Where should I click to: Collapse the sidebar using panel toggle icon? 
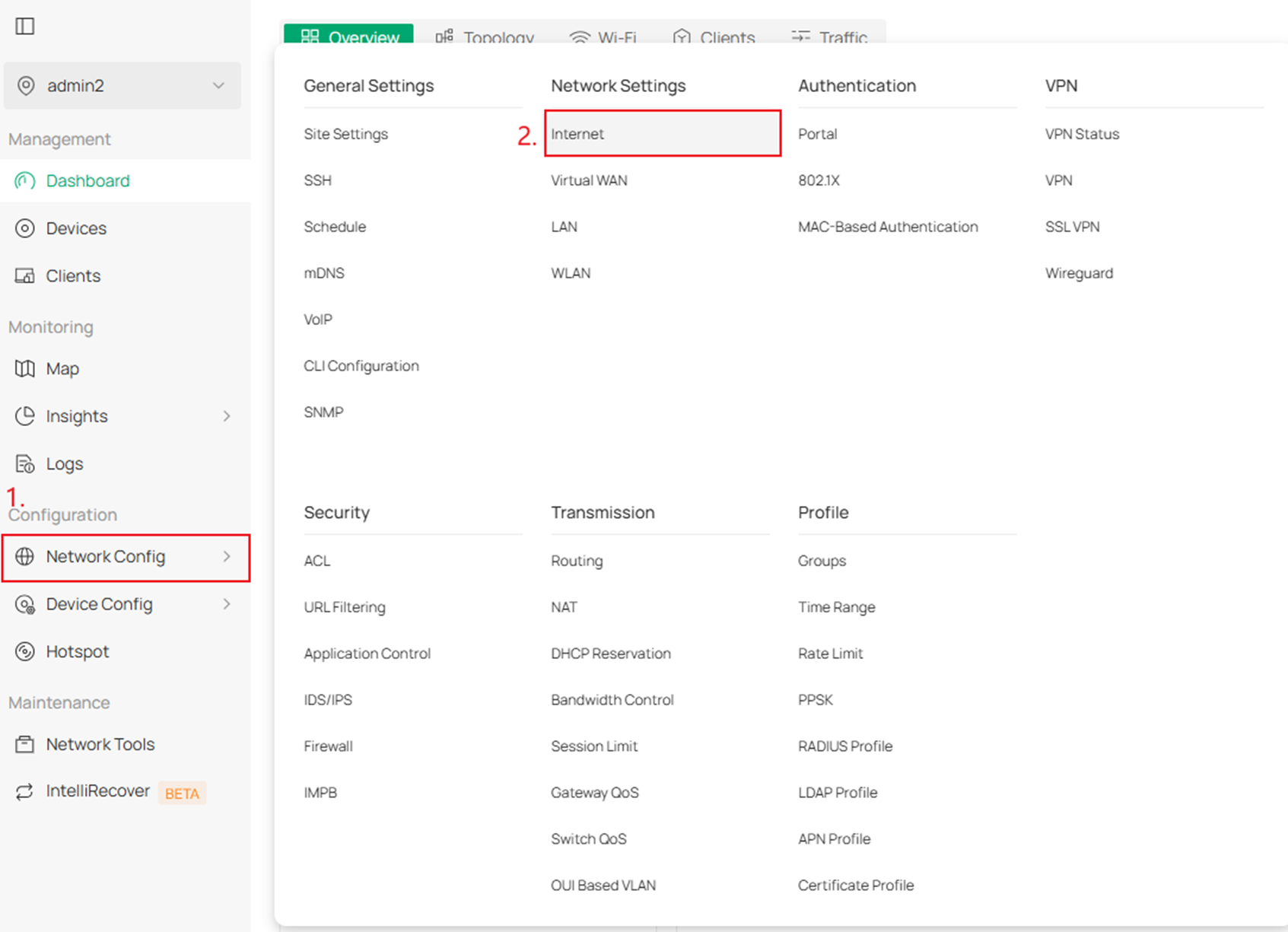click(25, 27)
